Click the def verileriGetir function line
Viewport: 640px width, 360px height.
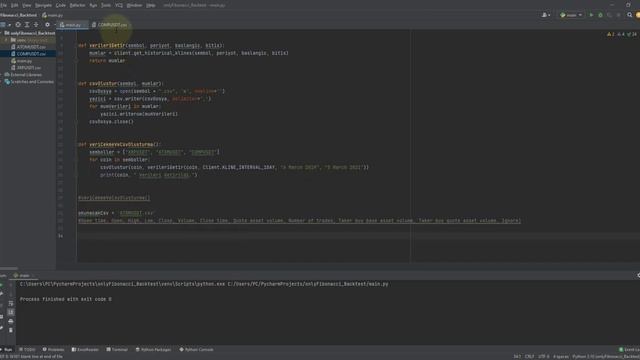point(151,45)
